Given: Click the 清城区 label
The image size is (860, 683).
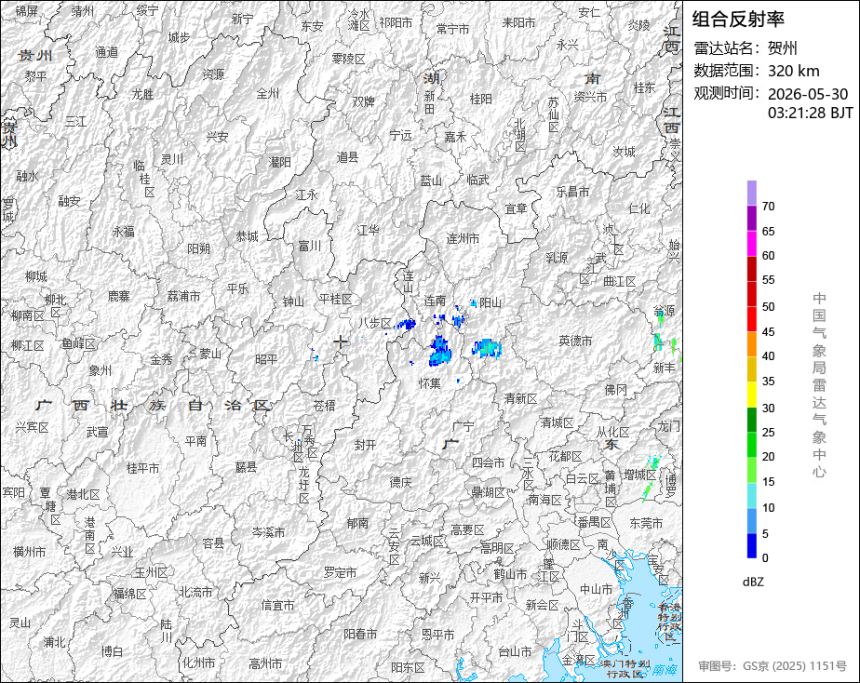Looking at the screenshot, I should [557, 422].
